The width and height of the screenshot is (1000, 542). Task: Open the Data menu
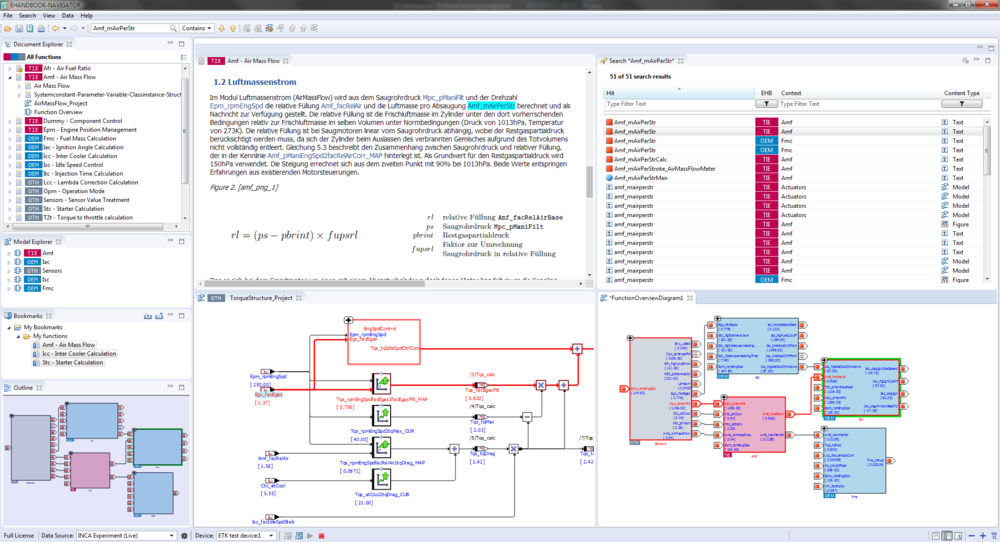(68, 15)
